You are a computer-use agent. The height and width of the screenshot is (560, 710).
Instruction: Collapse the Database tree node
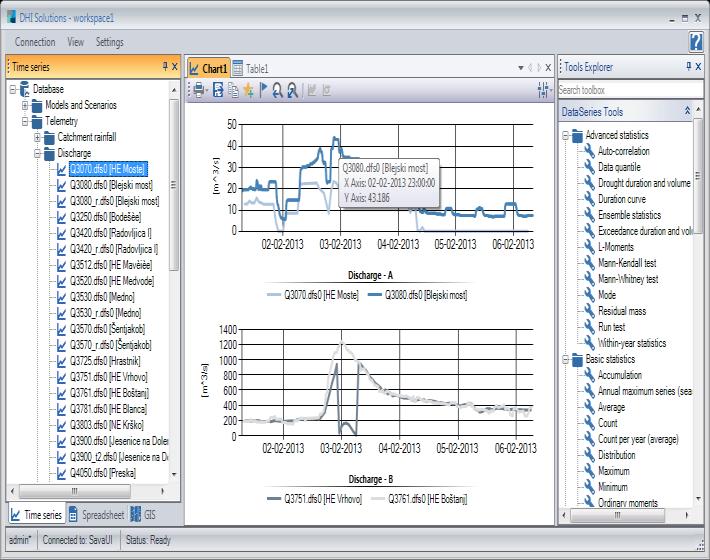13,89
